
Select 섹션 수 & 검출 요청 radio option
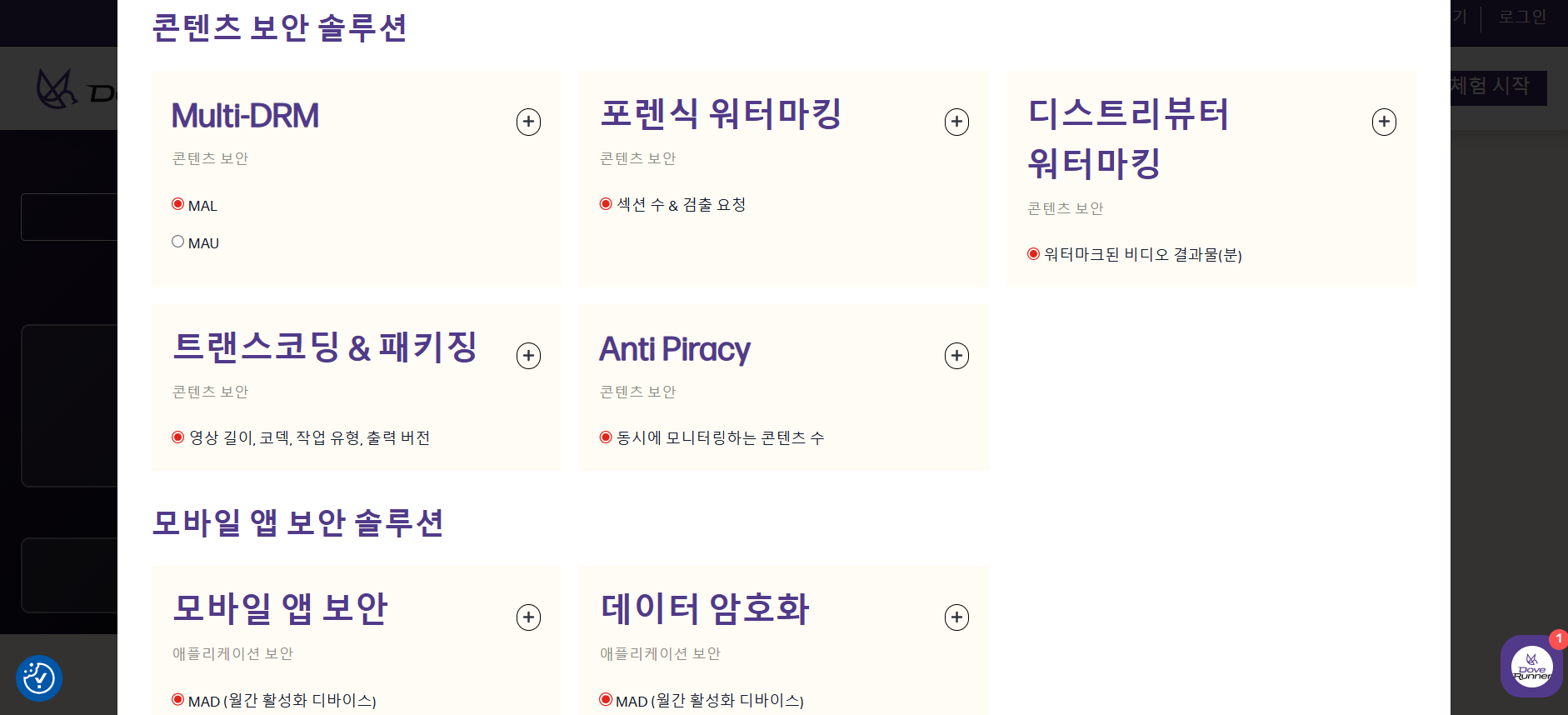[606, 204]
